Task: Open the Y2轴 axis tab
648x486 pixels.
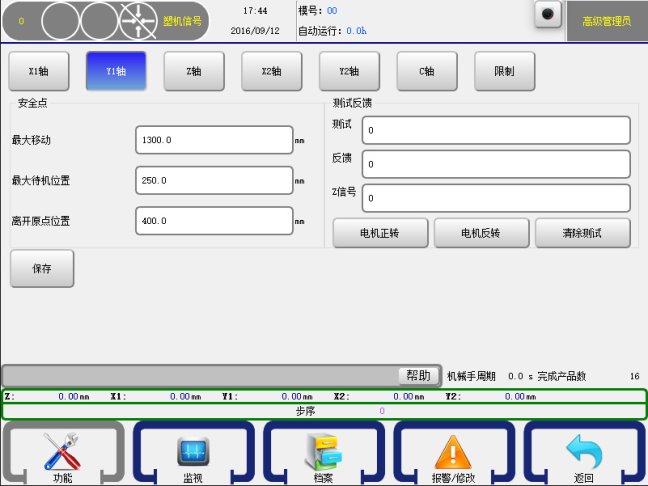Action: tap(349, 71)
